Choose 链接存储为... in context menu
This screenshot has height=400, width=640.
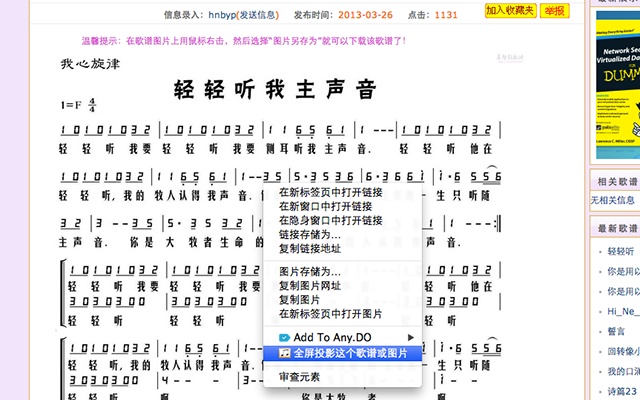309,235
